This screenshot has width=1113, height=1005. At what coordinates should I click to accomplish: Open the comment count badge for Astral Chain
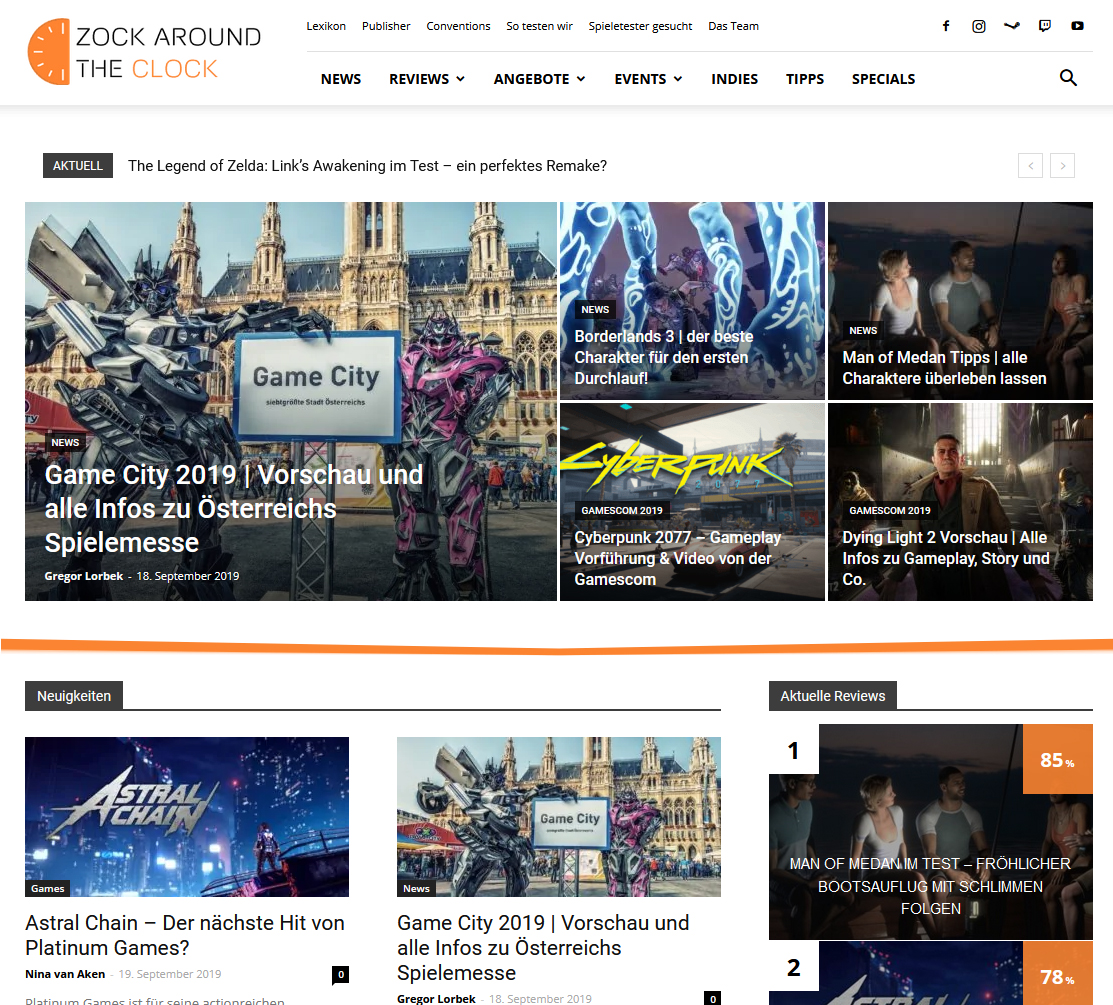(x=341, y=974)
